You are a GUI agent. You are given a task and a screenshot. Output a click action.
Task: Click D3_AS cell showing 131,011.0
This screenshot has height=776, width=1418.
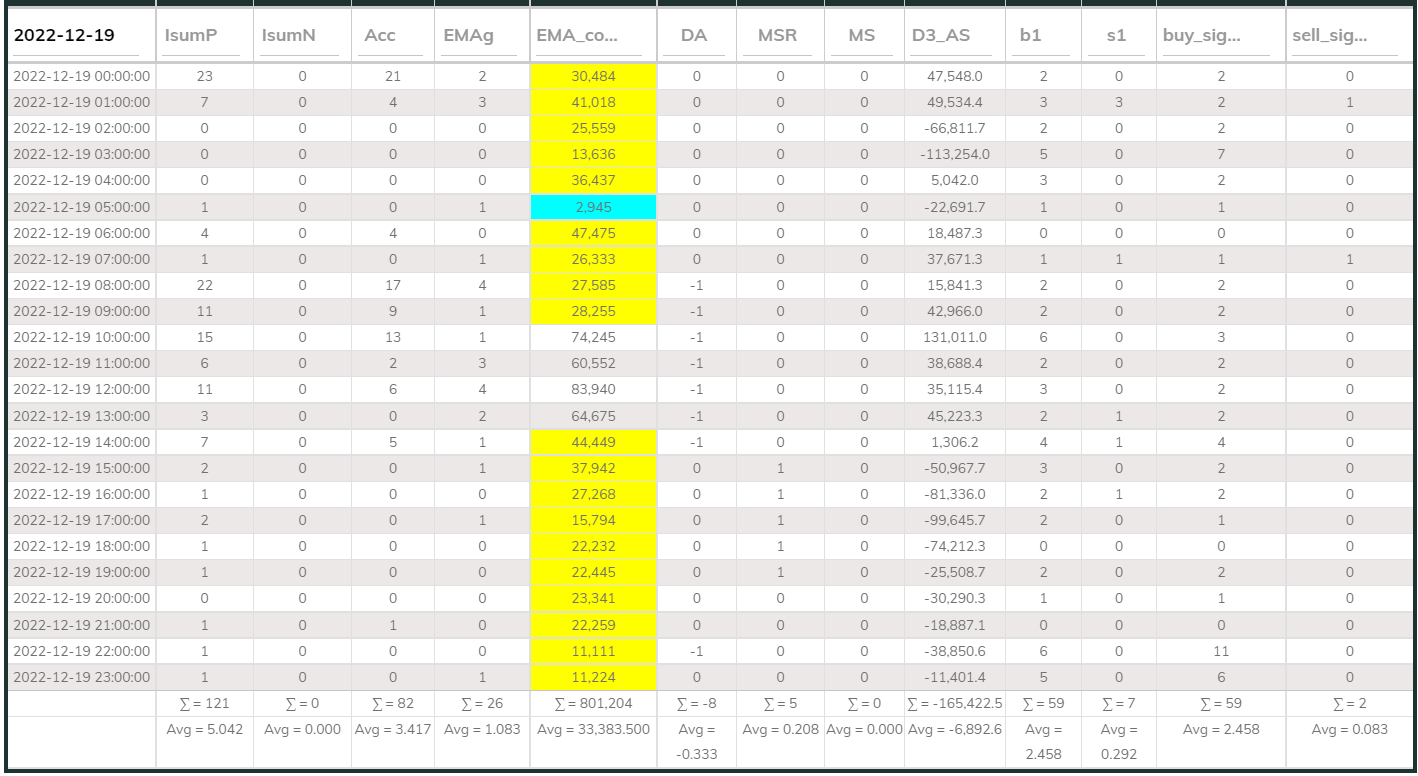click(954, 337)
